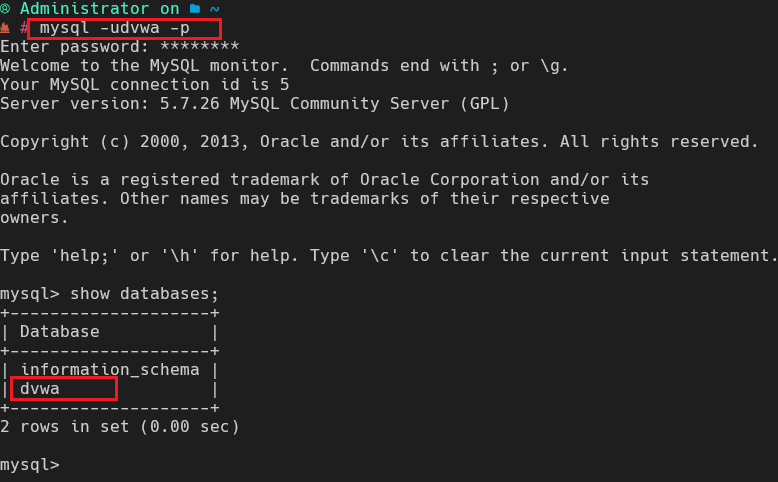Viewport: 778px width, 482px height.
Task: Click the Administrator username text
Action: tap(84, 9)
